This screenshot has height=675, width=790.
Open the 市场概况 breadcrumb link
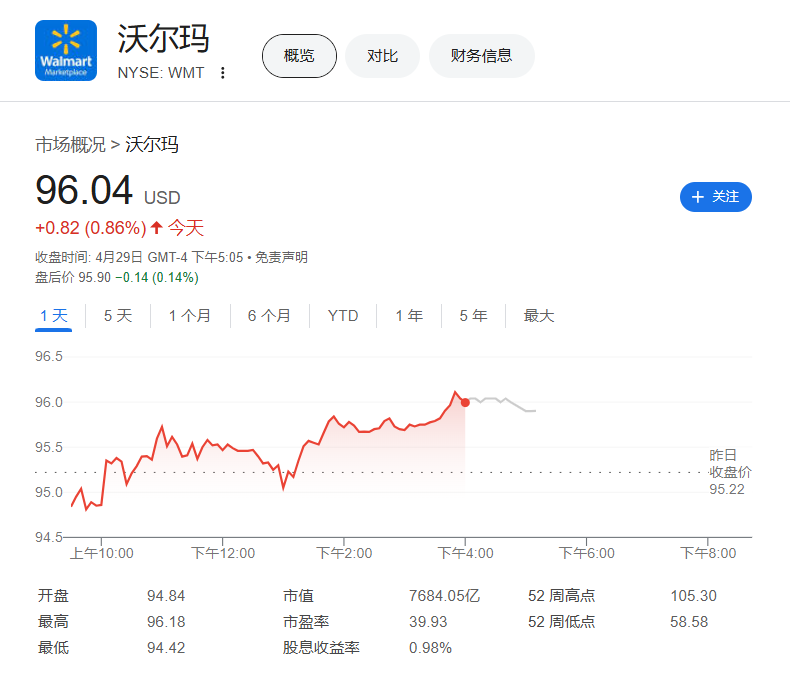(71, 145)
